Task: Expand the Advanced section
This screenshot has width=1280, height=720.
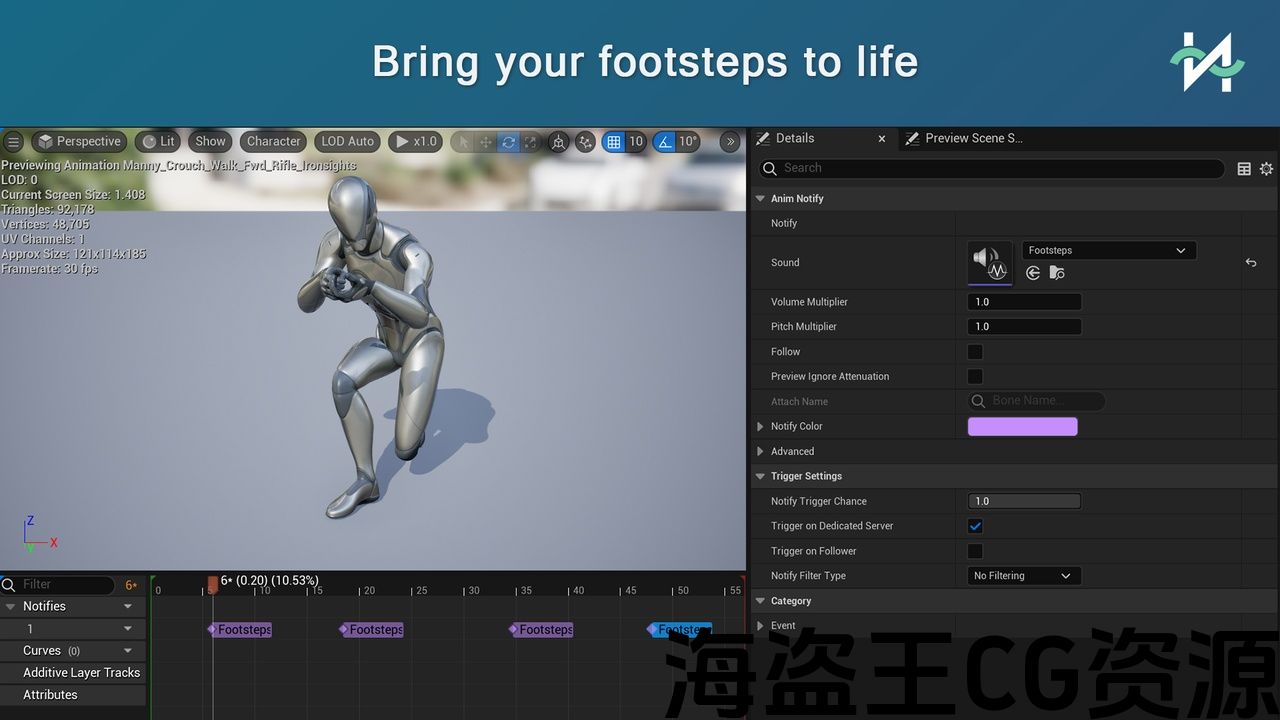Action: (761, 452)
